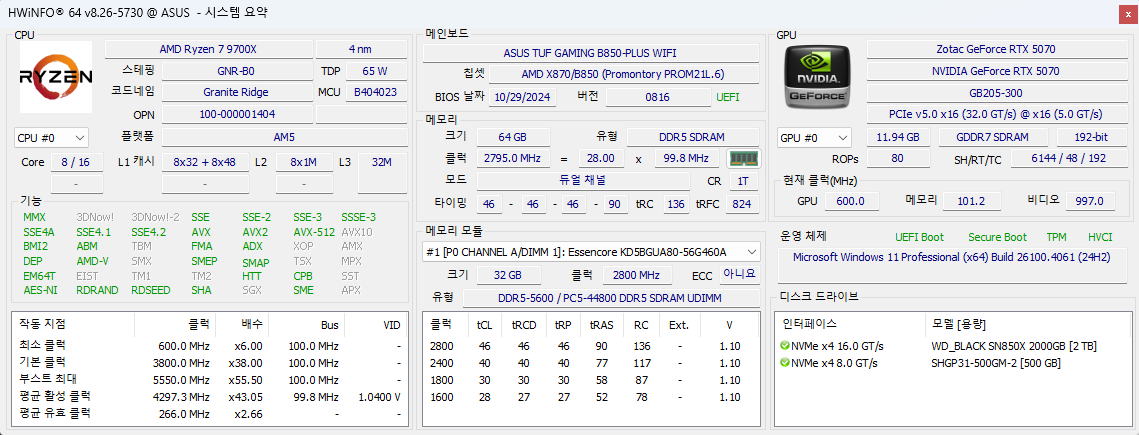
Task: Click the ROPs value 80 field
Action: click(897, 159)
